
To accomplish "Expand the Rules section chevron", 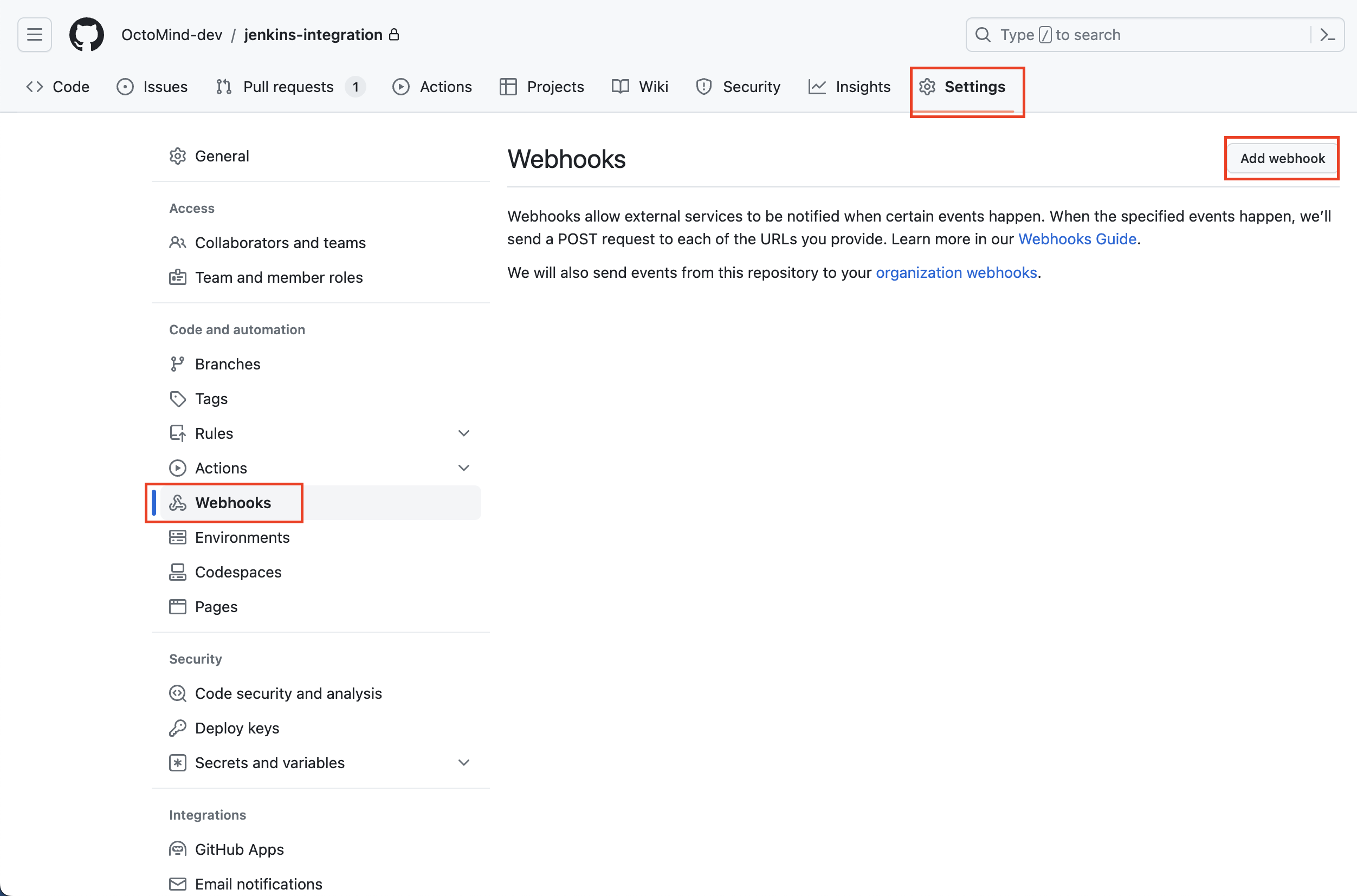I will 463,433.
